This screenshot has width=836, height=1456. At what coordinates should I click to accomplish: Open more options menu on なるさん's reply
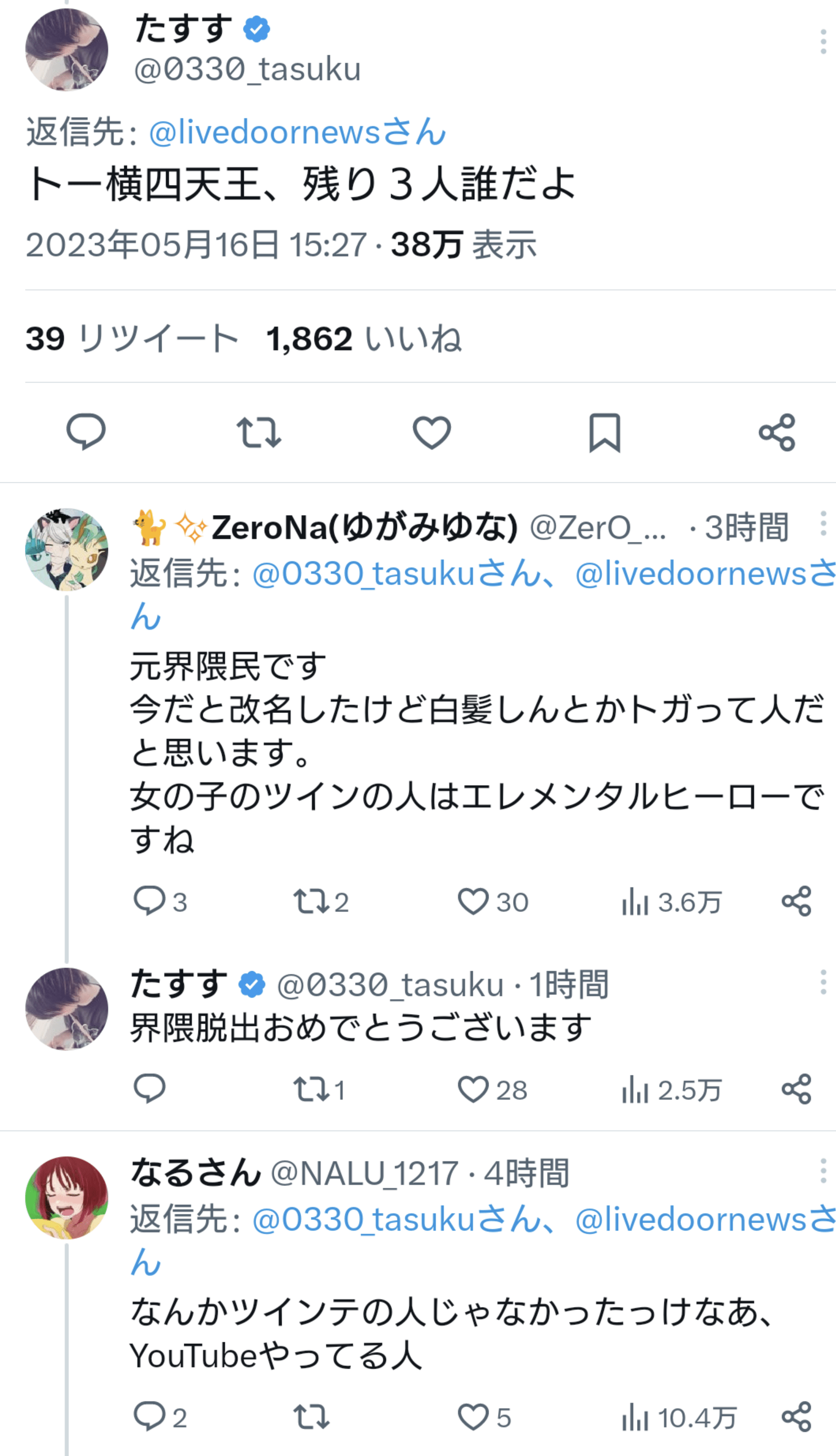click(x=823, y=1171)
